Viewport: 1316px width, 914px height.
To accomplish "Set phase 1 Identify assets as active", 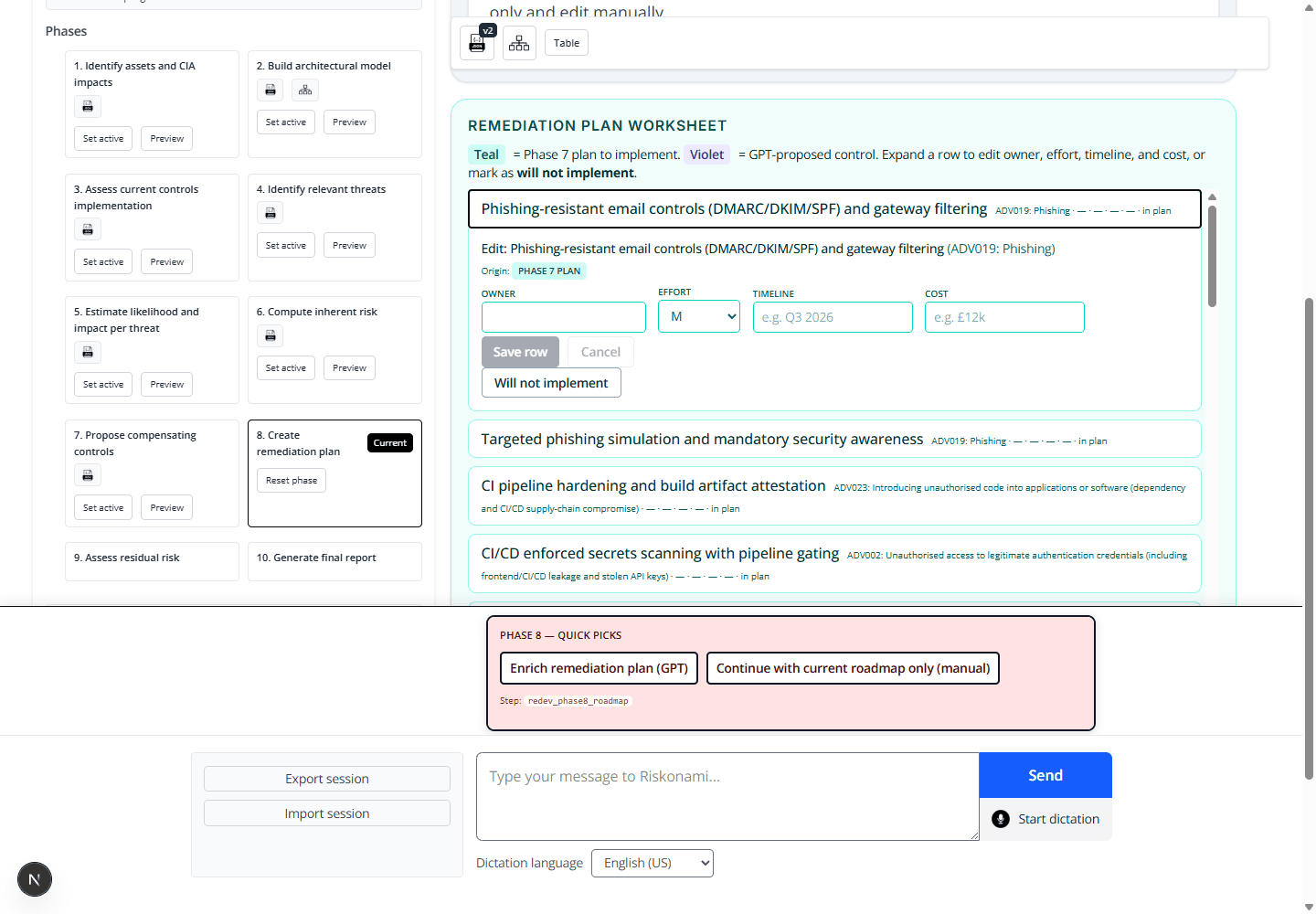I will click(x=103, y=139).
